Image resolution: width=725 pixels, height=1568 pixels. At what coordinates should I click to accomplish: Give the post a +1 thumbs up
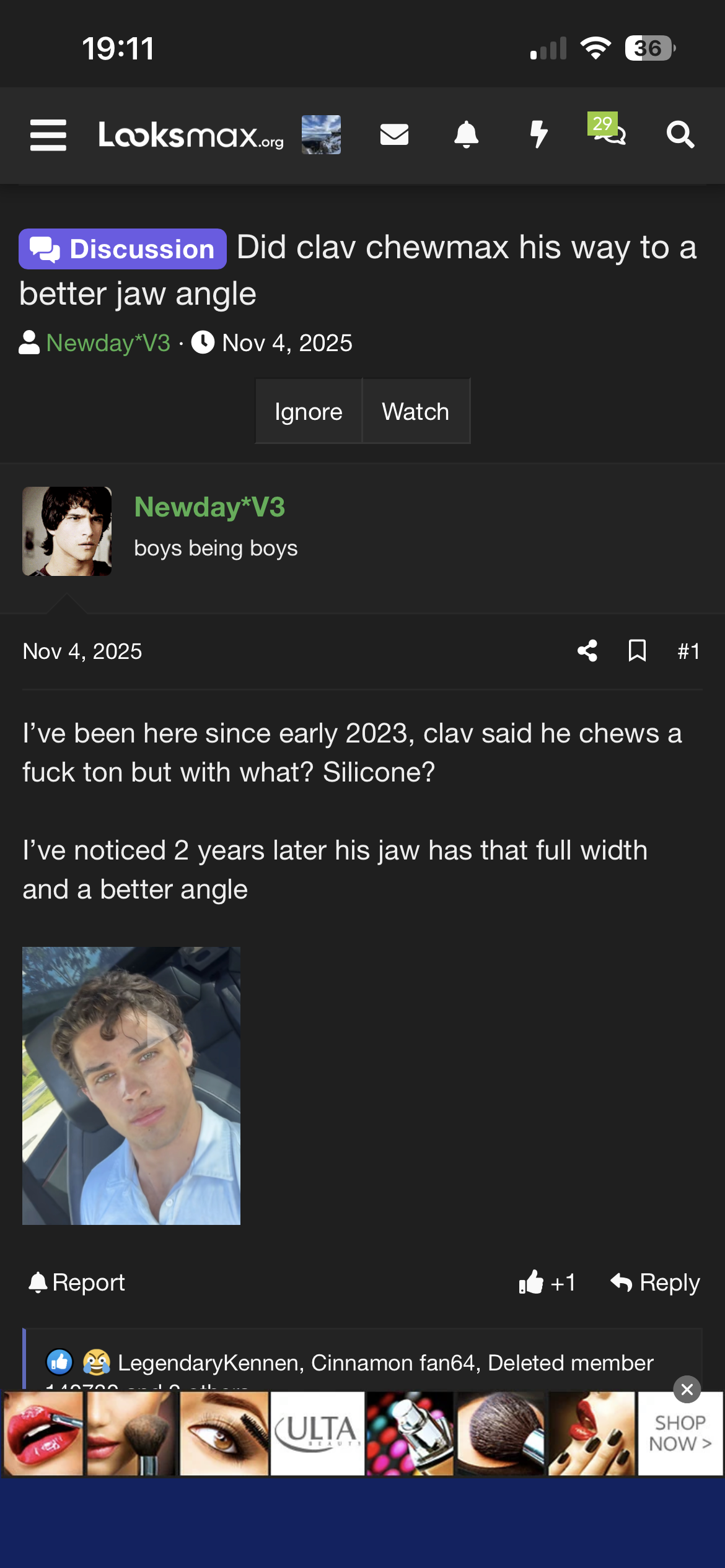coord(547,1283)
